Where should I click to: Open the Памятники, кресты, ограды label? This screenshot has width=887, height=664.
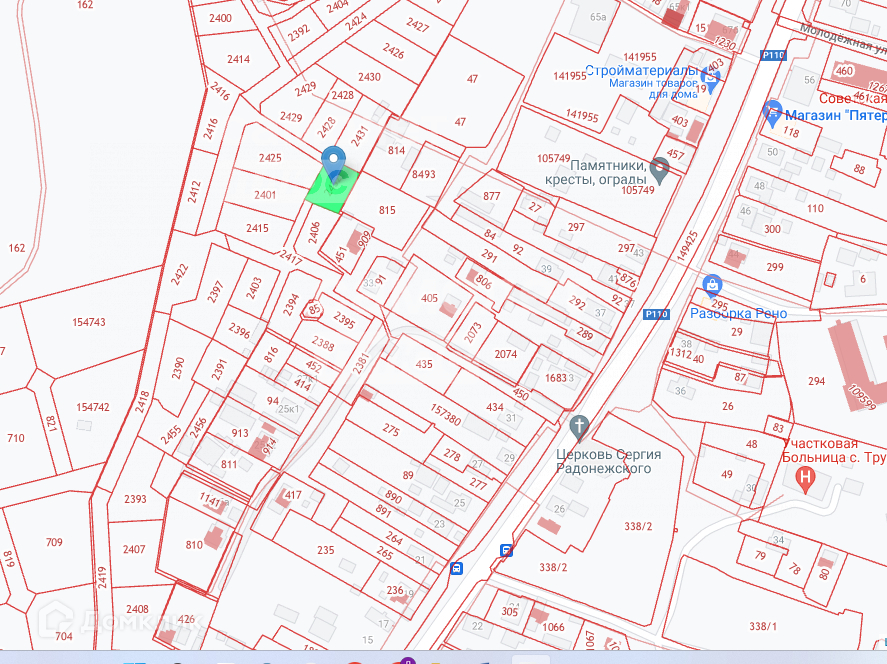coord(596,173)
